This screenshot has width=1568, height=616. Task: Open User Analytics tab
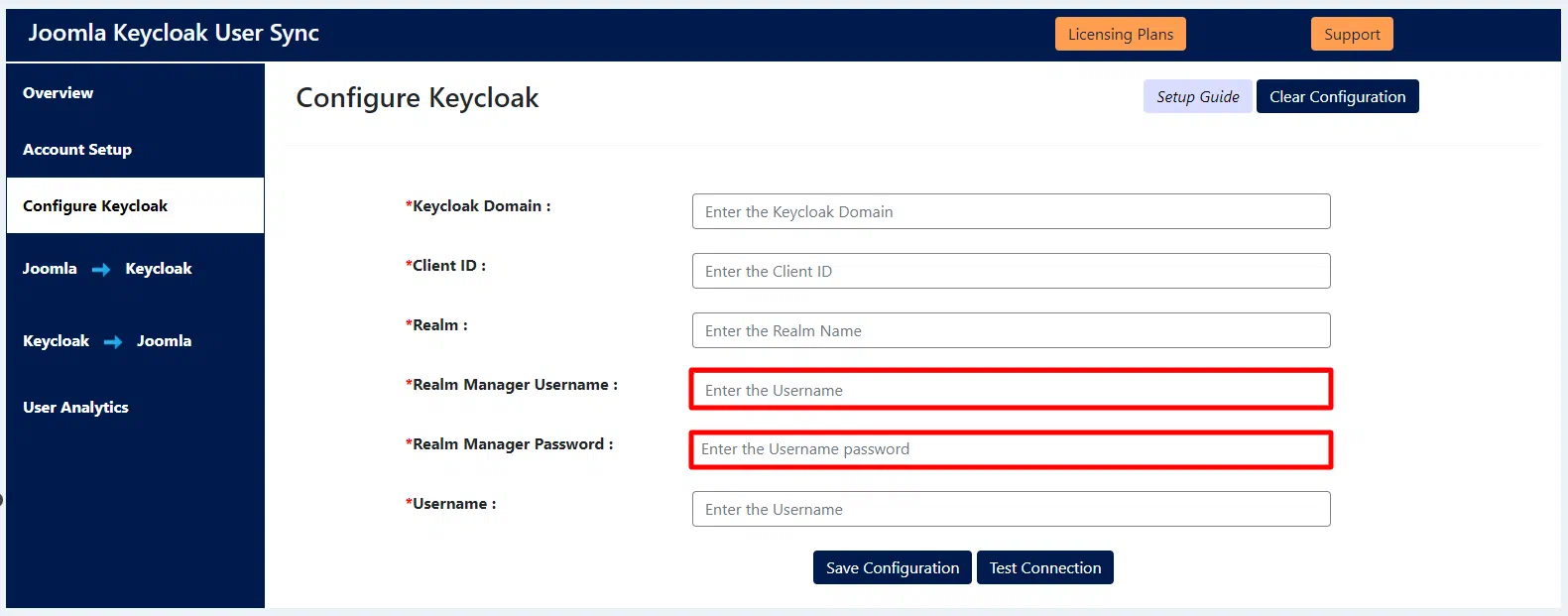135,407
